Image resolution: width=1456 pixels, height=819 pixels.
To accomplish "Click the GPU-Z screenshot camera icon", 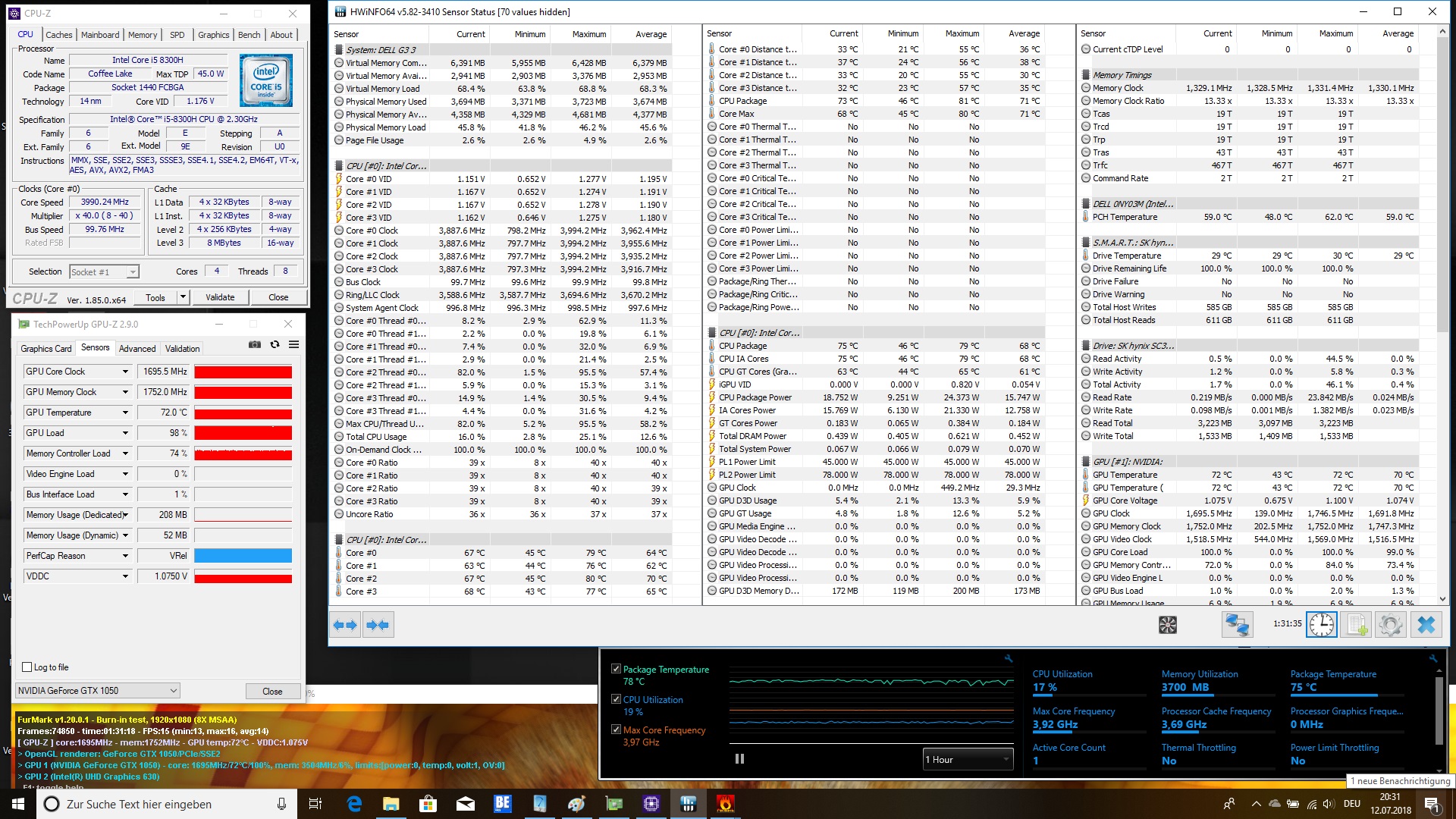I will click(x=255, y=345).
